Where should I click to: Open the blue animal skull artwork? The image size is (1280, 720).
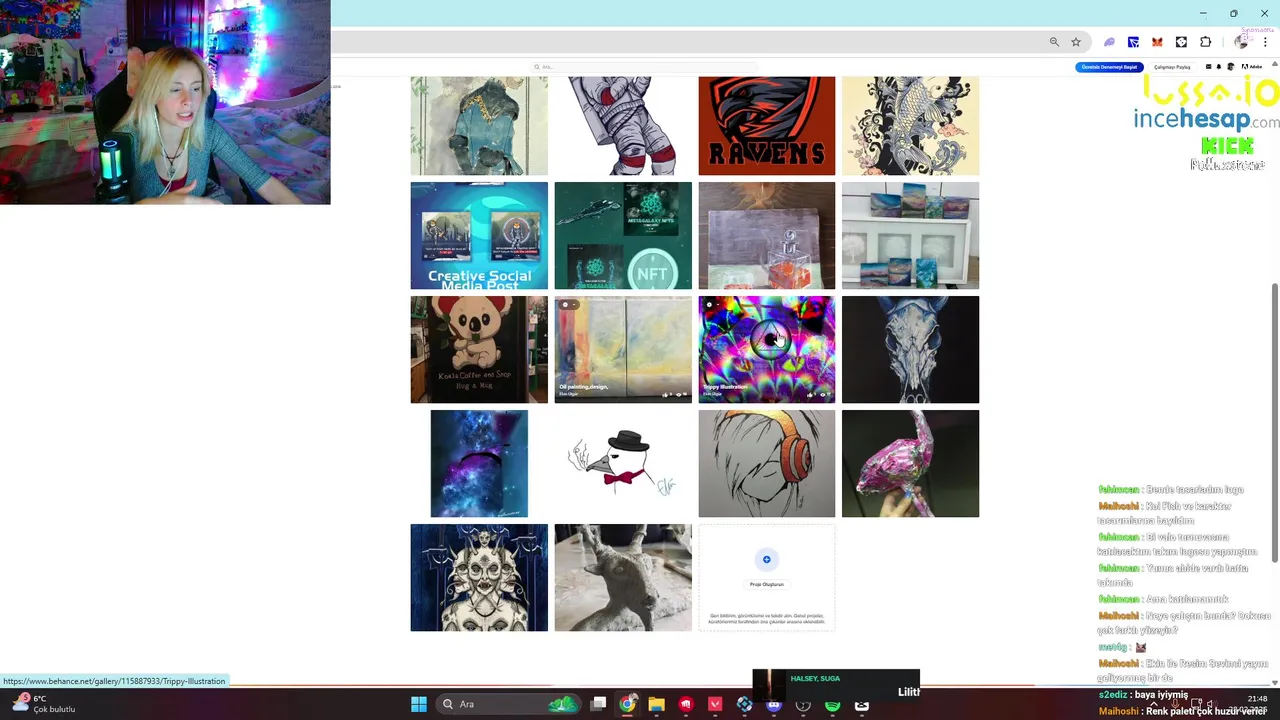click(x=910, y=349)
